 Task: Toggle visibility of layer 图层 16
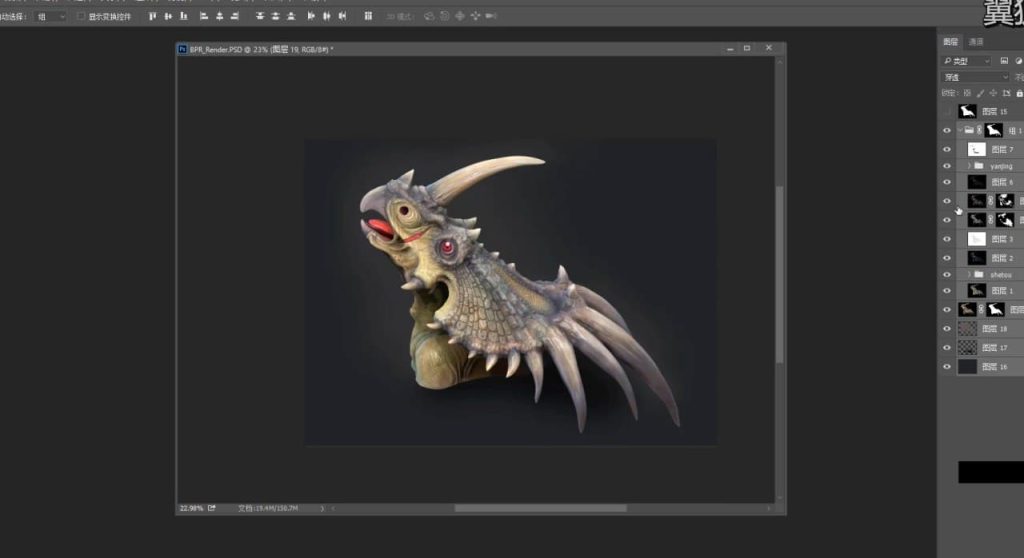pos(946,367)
